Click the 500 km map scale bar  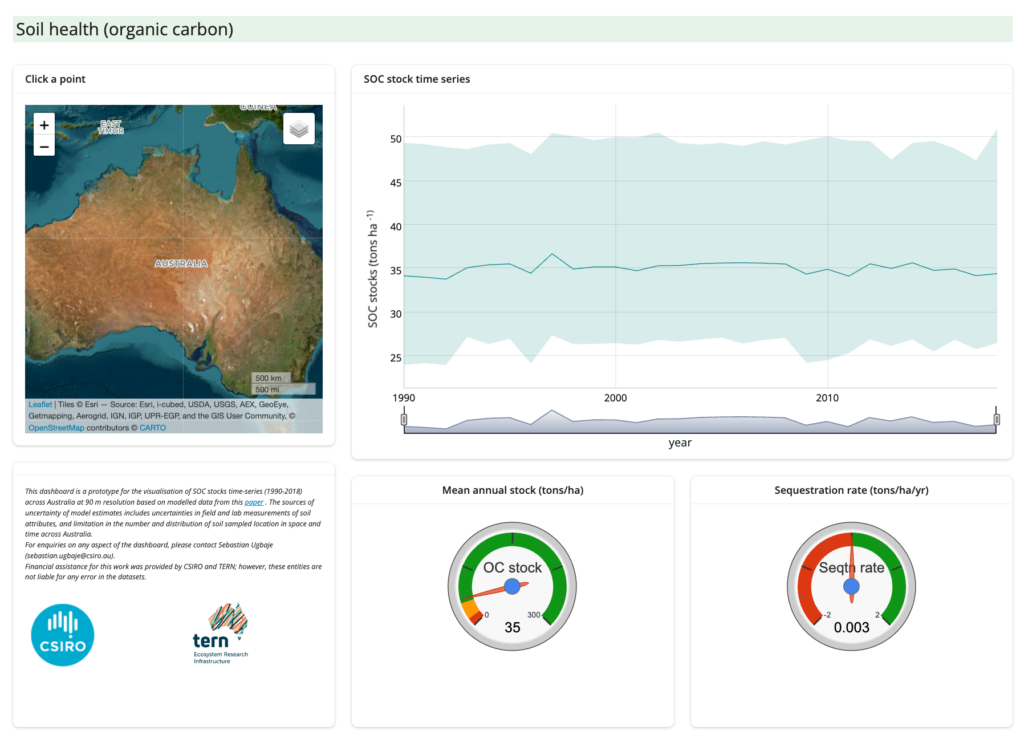(268, 378)
